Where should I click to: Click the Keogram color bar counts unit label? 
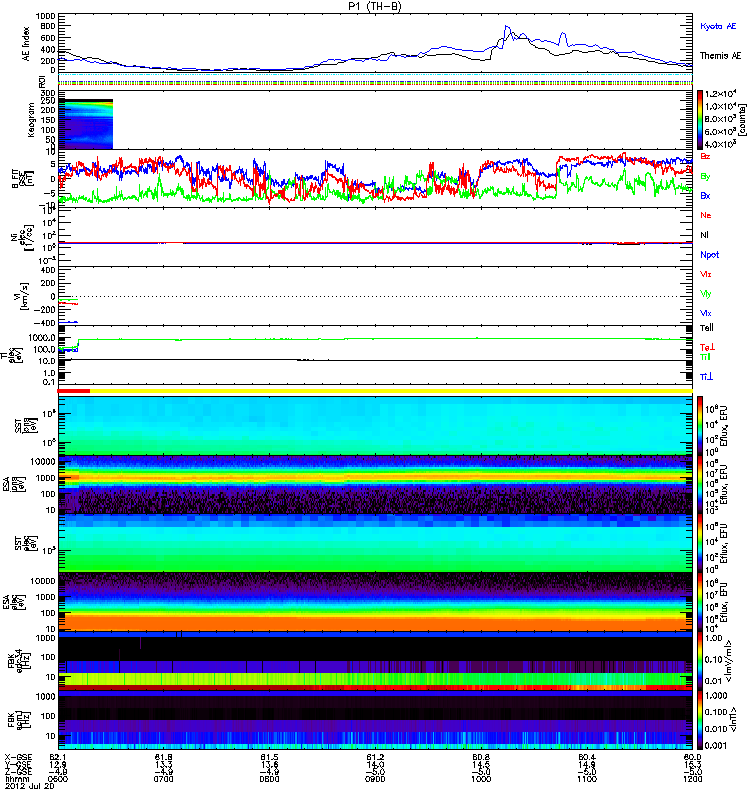742,120
